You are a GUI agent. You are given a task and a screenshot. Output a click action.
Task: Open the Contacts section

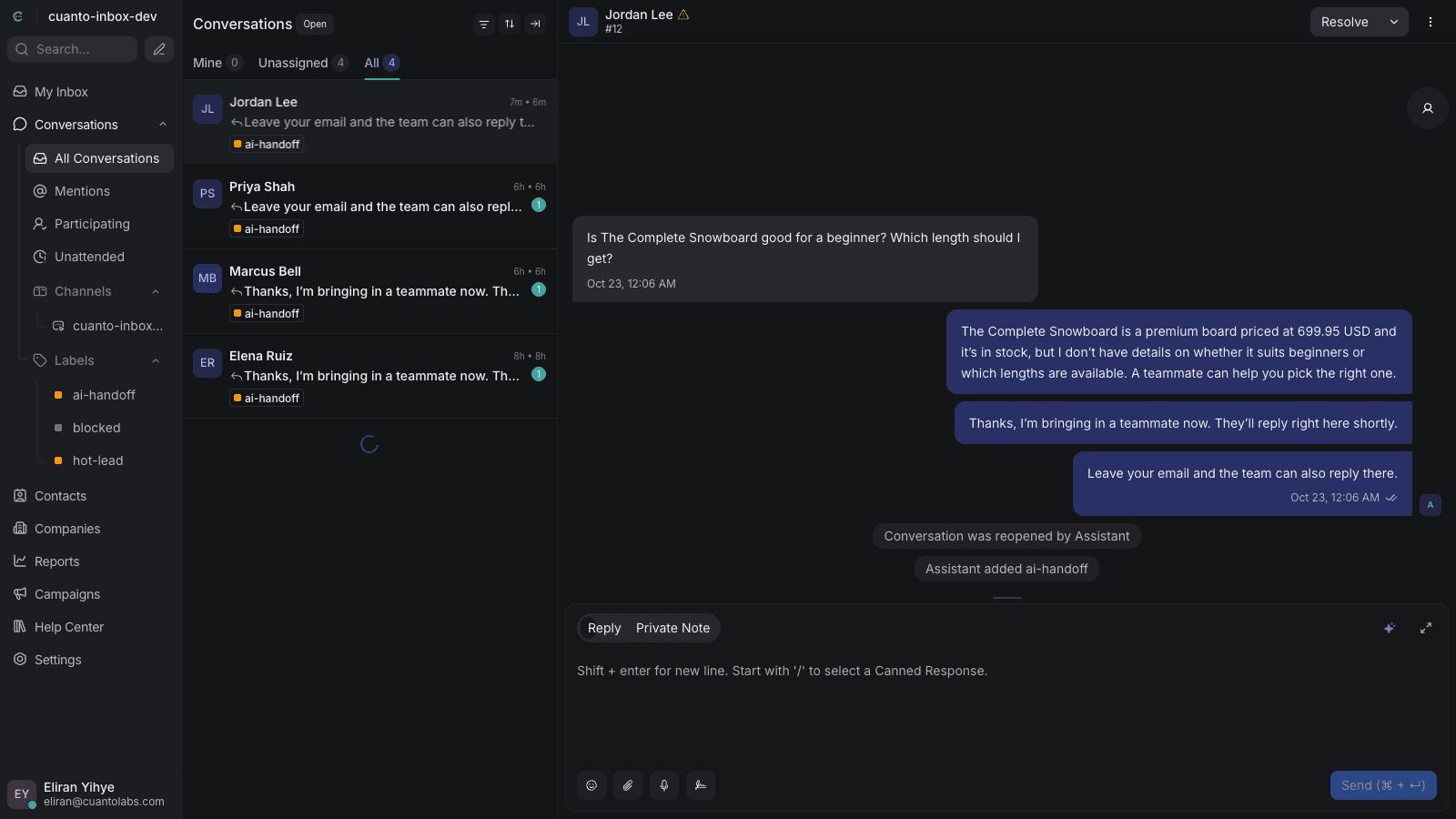[91, 496]
